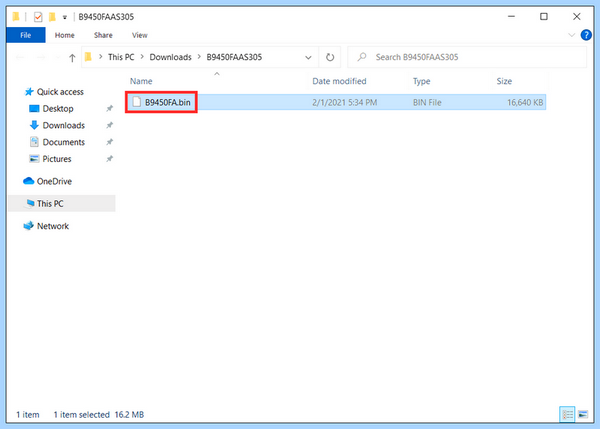Click B9450FAAS305 in the address bar
This screenshot has height=429, width=600.
(x=234, y=57)
